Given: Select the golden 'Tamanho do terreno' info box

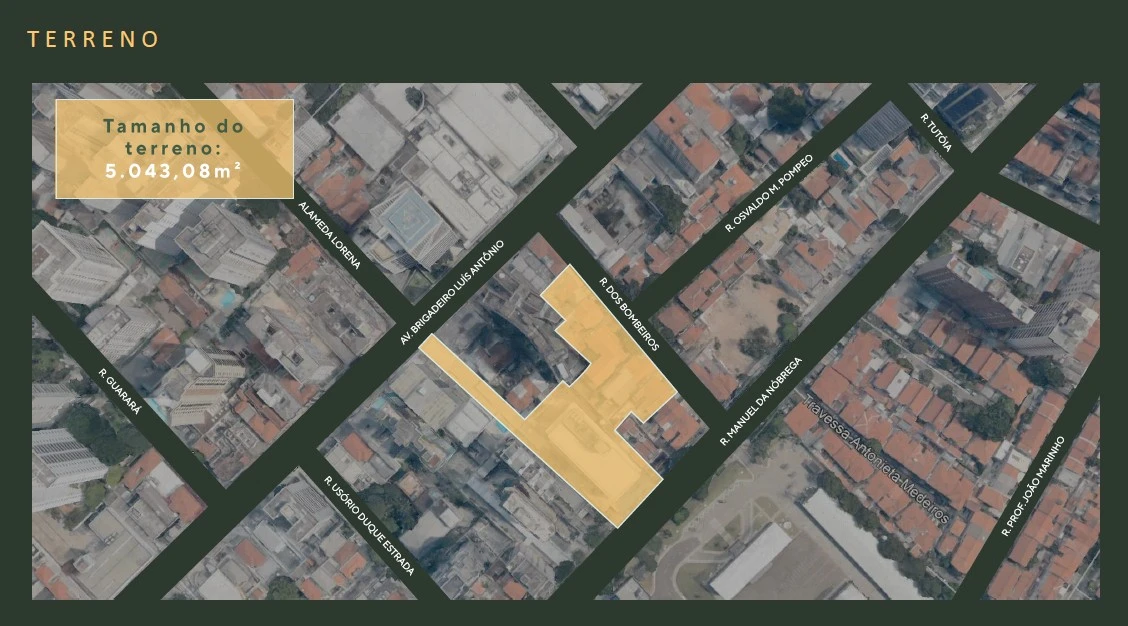Looking at the screenshot, I should tap(174, 148).
